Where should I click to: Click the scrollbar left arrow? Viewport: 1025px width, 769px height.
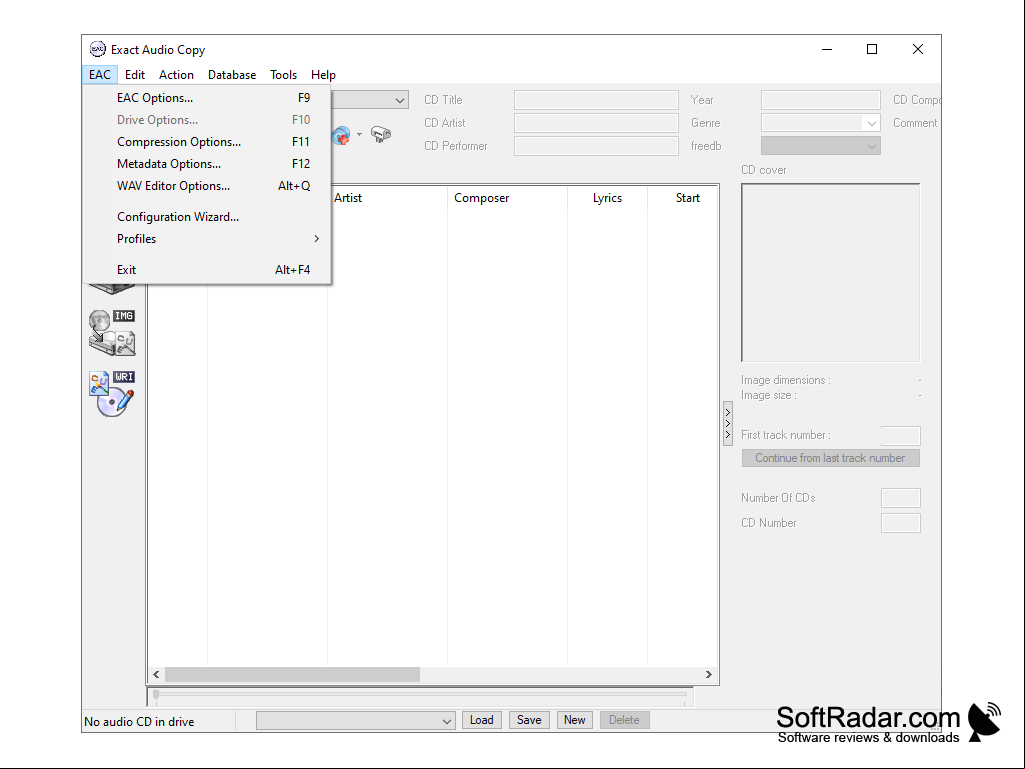(x=156, y=674)
